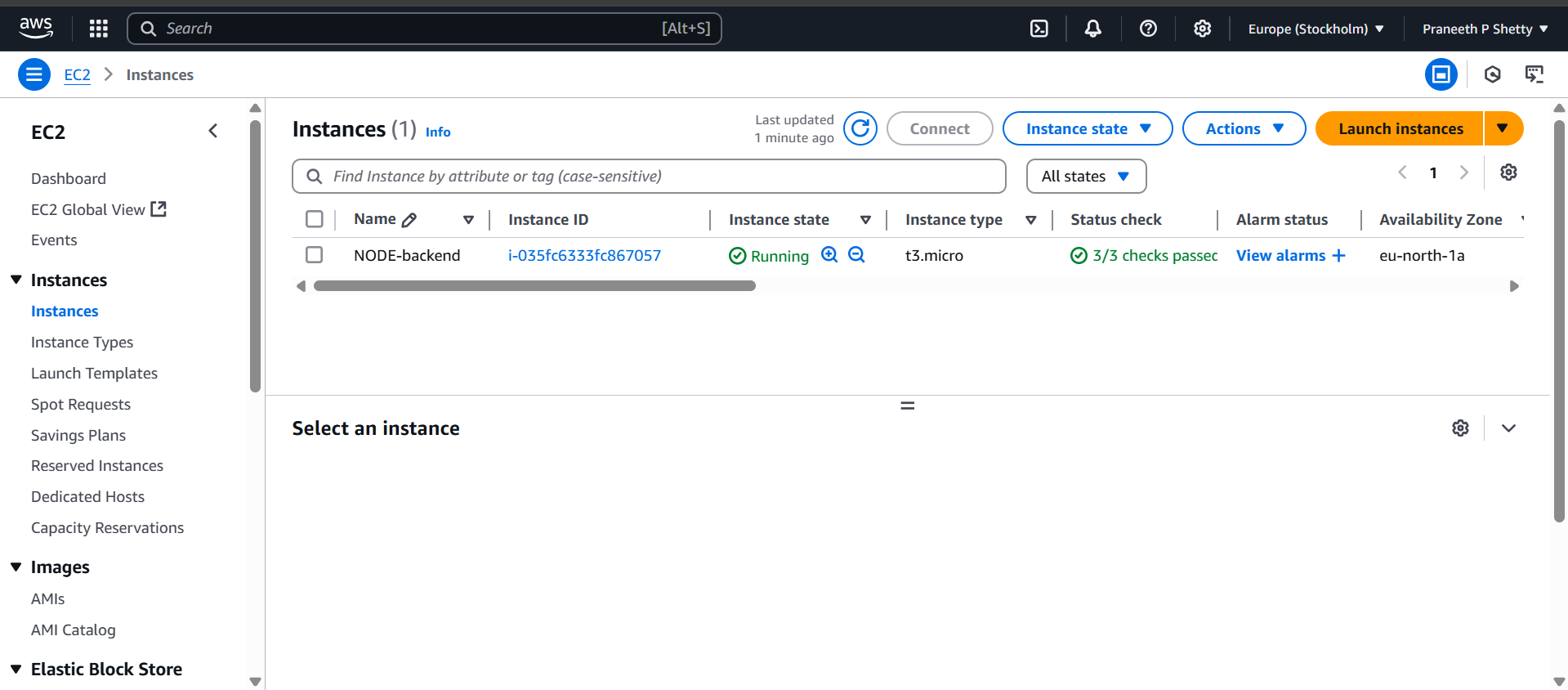Click zoom-in filter icon beside Running state
Image resolution: width=1568 pixels, height=690 pixels.
[829, 254]
